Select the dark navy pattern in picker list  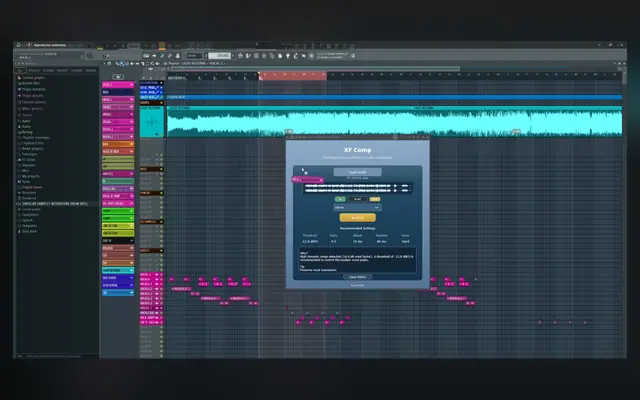tap(118, 92)
